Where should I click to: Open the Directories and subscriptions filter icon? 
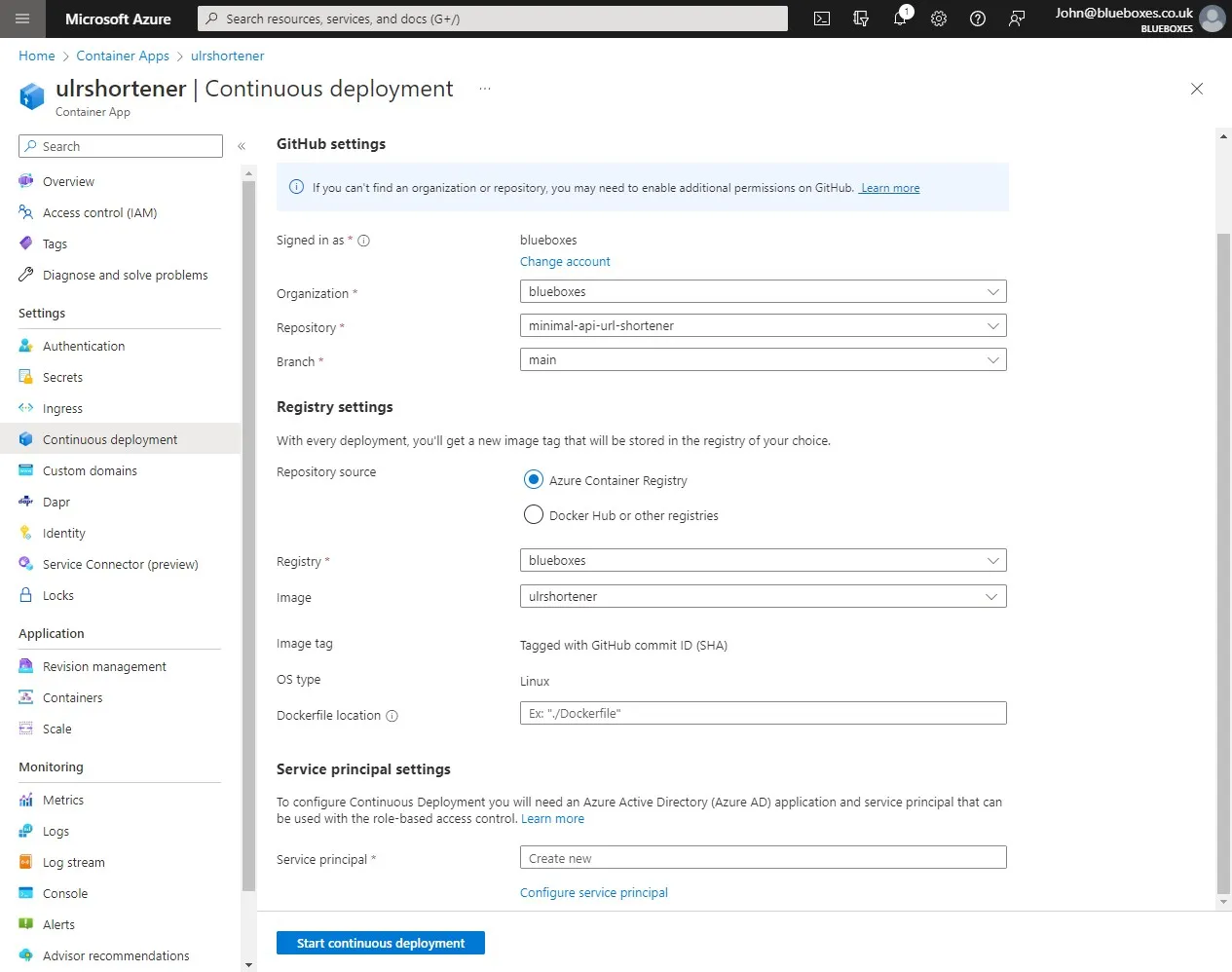861,19
